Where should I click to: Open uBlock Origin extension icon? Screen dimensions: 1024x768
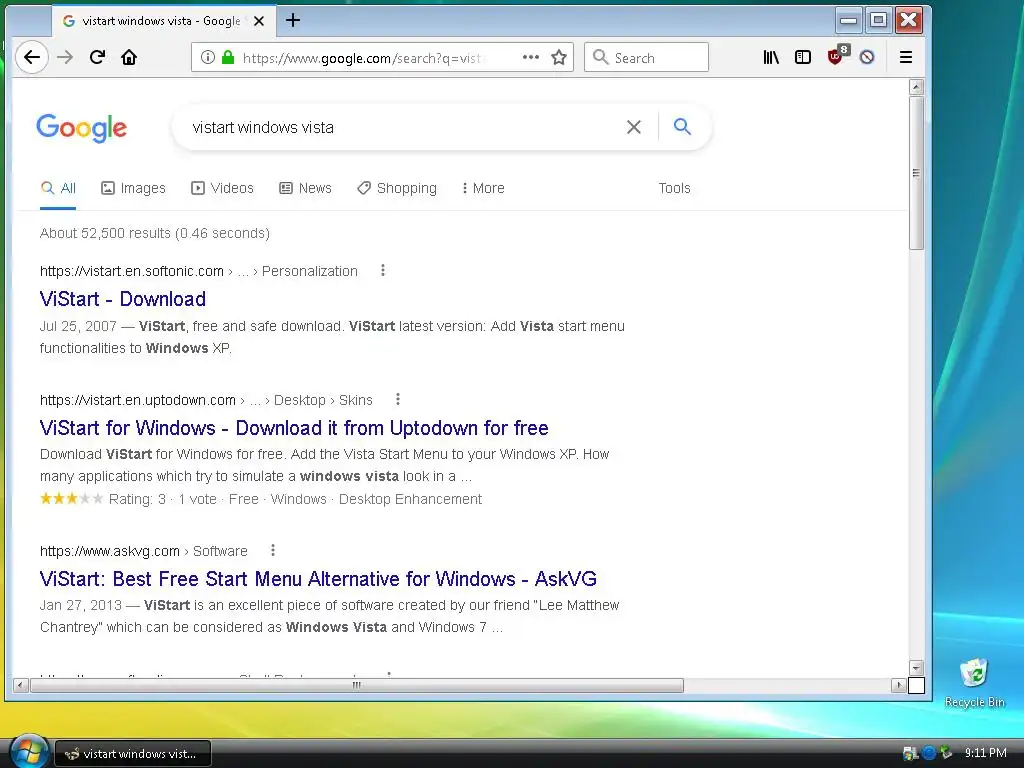coord(837,56)
